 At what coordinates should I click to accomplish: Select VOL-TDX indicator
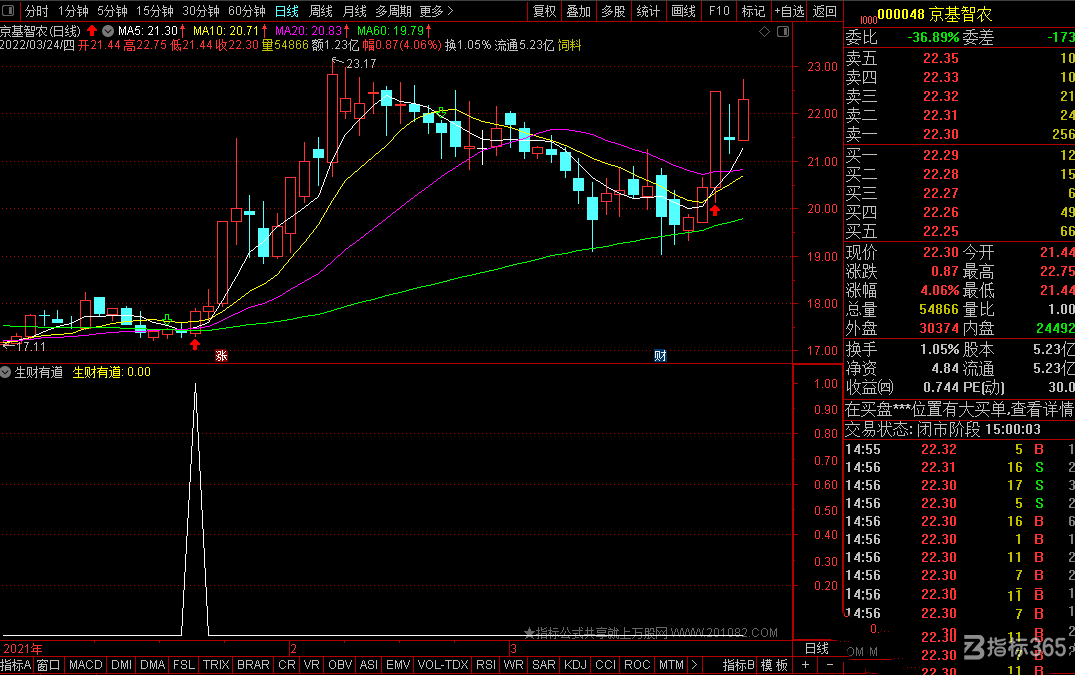(443, 665)
